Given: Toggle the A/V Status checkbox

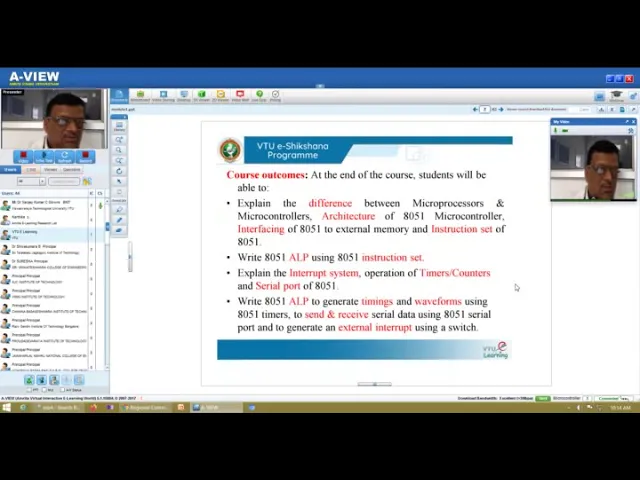Looking at the screenshot, I should pyautogui.click(x=62, y=390).
